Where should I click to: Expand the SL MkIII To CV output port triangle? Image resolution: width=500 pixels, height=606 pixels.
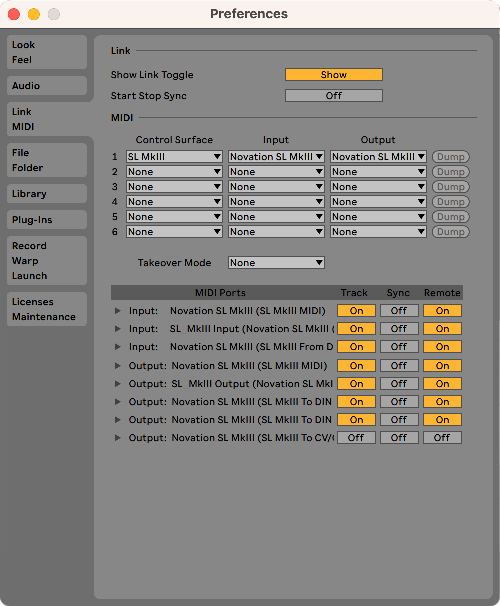coord(118,438)
